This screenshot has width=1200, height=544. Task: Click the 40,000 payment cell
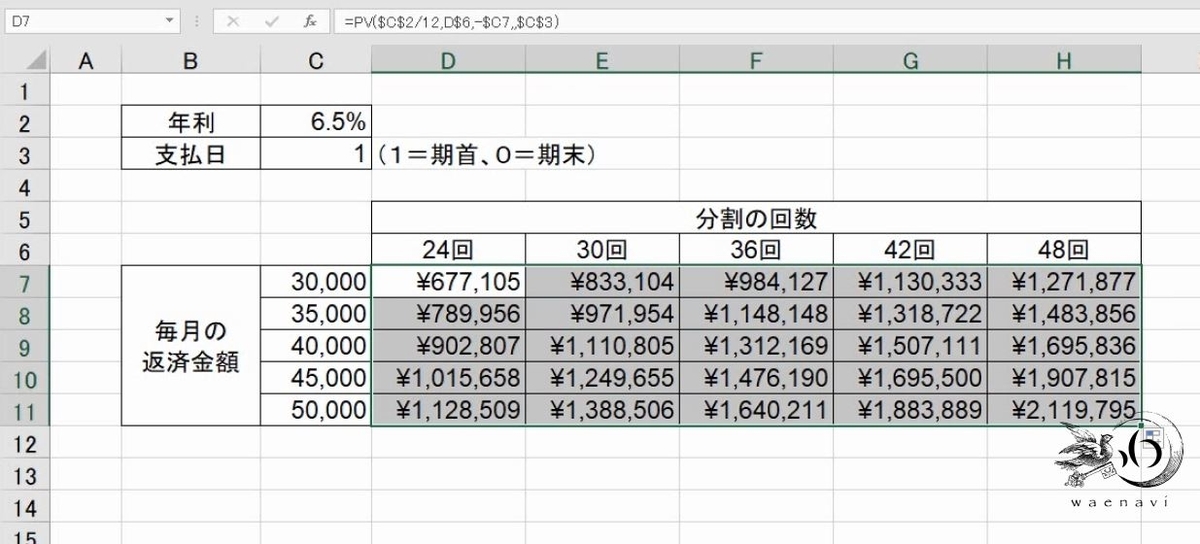tap(315, 347)
